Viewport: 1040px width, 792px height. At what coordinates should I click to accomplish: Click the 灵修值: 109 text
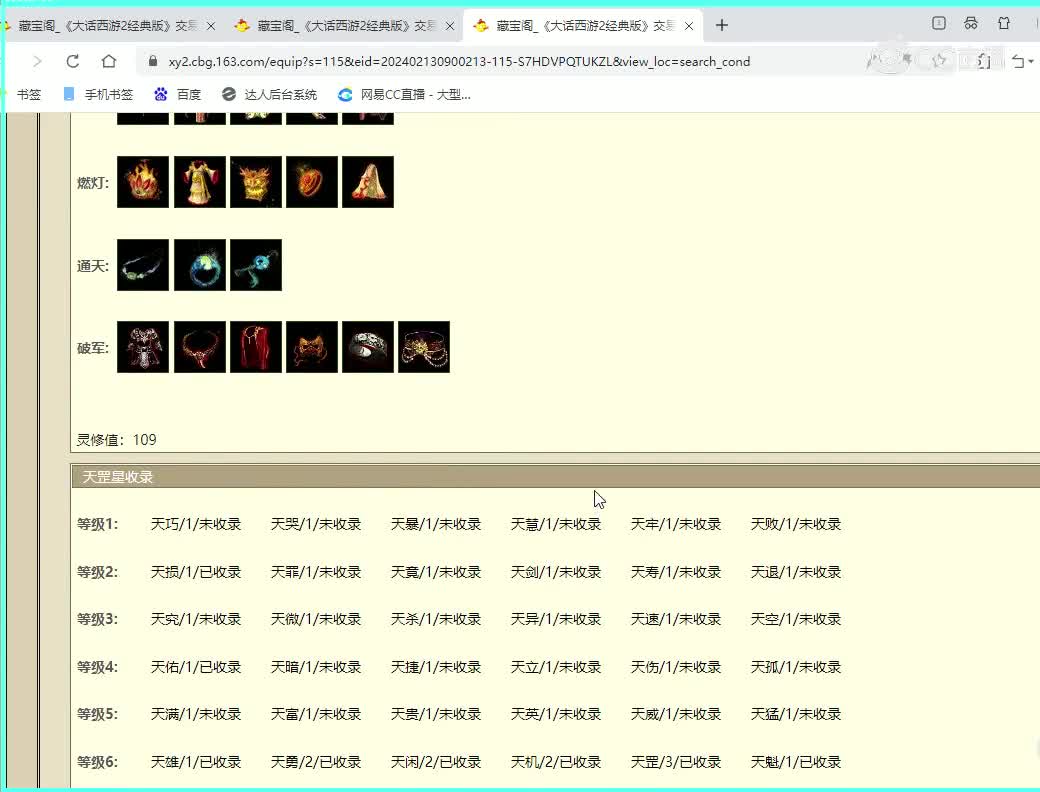pyautogui.click(x=117, y=440)
